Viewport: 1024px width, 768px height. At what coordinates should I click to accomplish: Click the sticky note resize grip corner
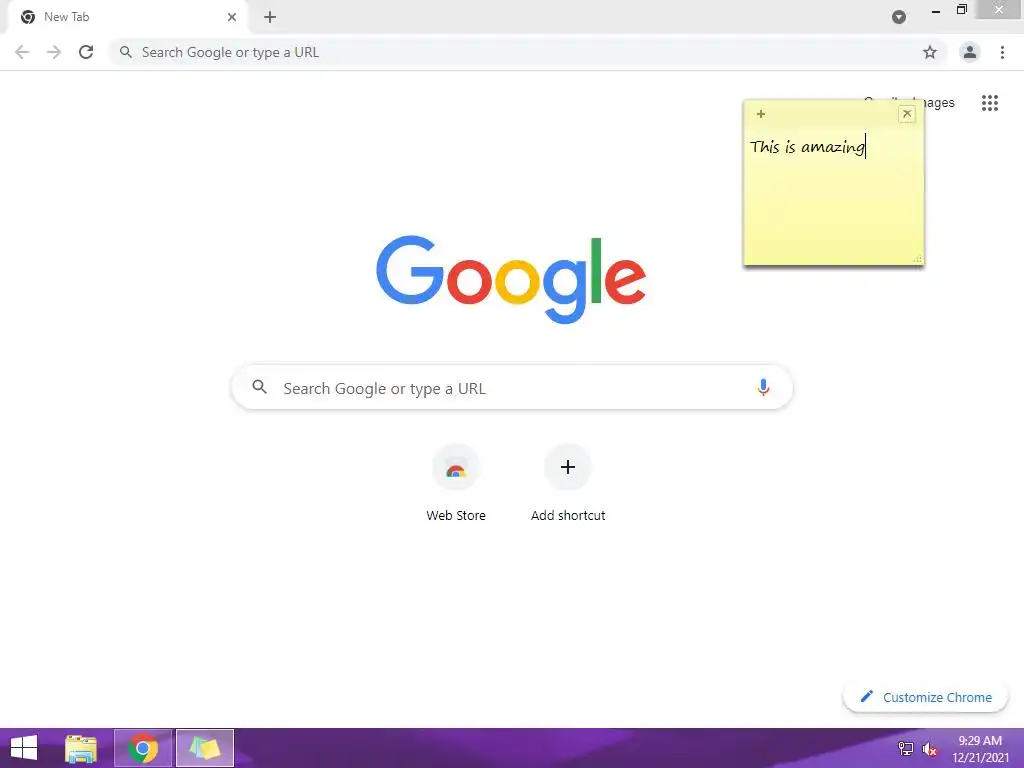pos(917,259)
